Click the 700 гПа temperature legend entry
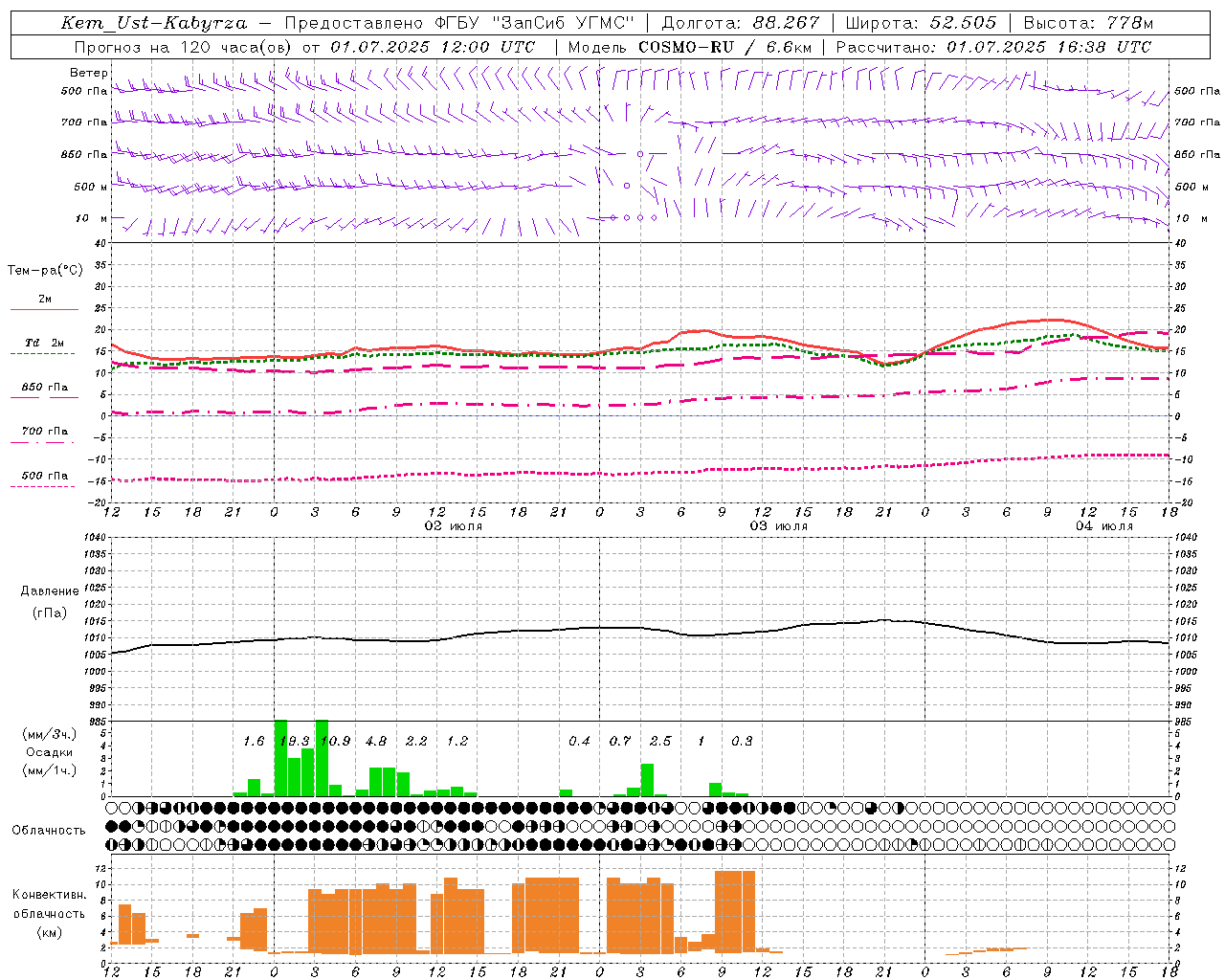1225x980 pixels. (x=44, y=432)
